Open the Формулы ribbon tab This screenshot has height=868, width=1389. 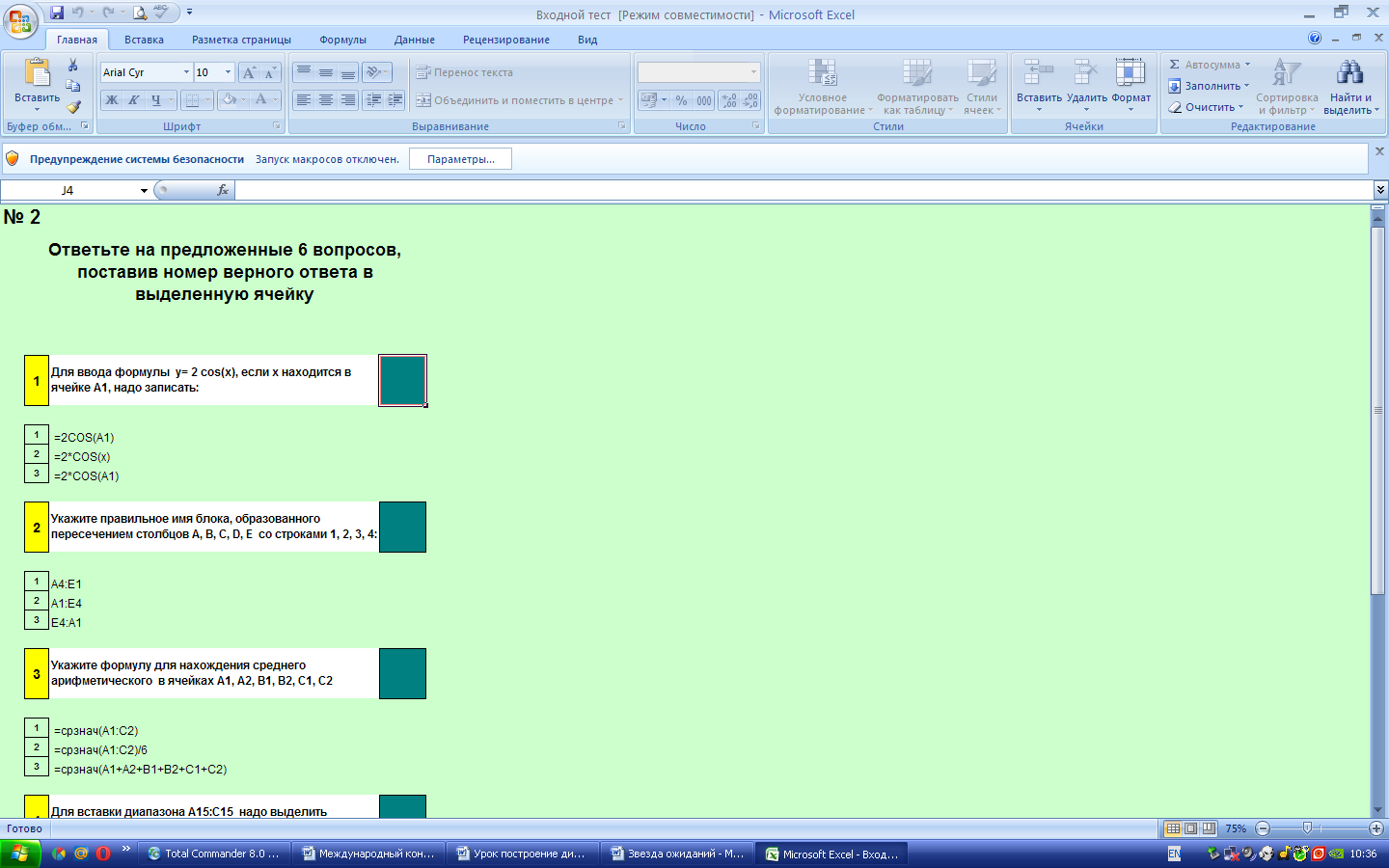pos(342,40)
